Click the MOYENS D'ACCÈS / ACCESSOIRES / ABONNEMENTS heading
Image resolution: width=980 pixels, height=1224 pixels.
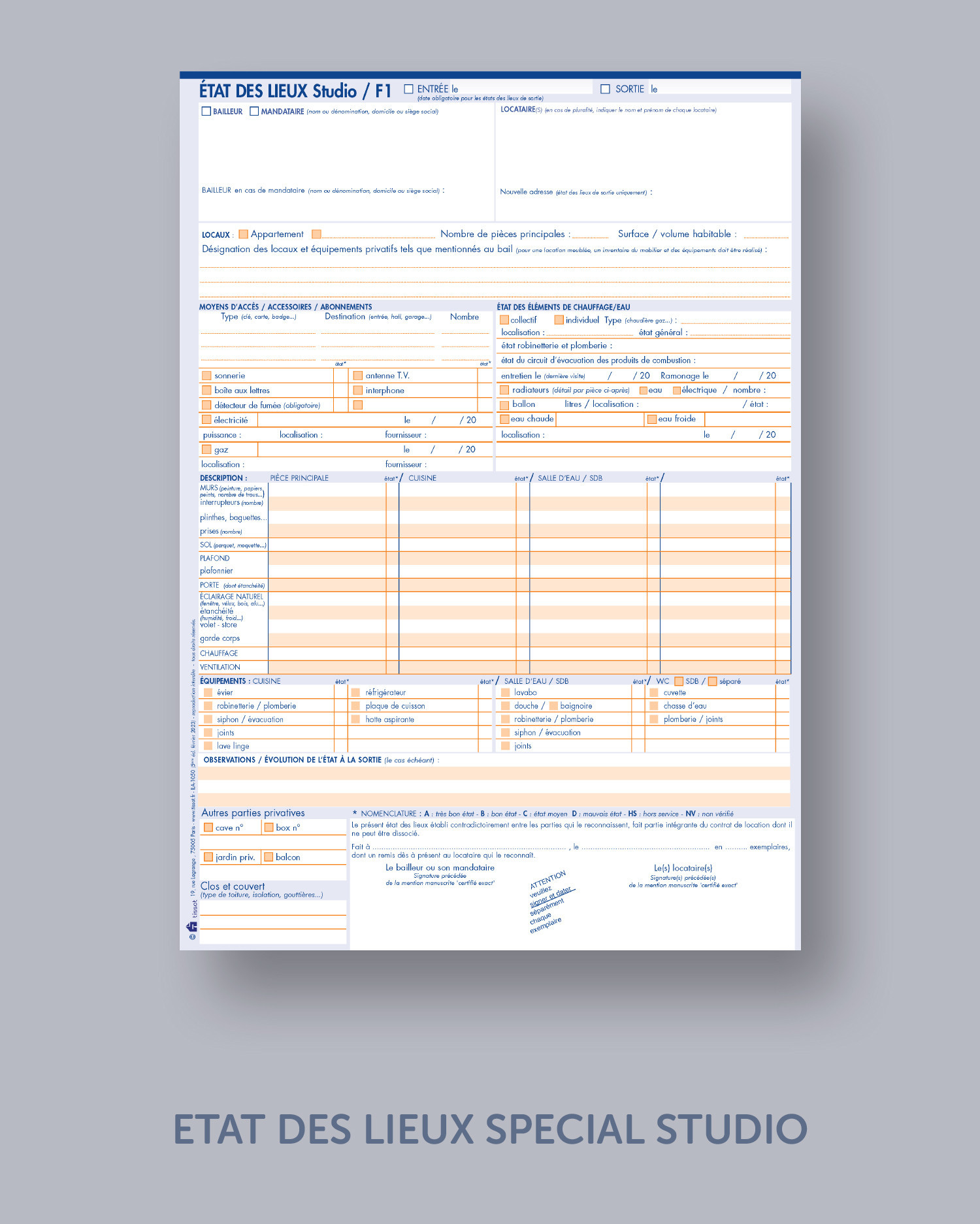point(286,307)
